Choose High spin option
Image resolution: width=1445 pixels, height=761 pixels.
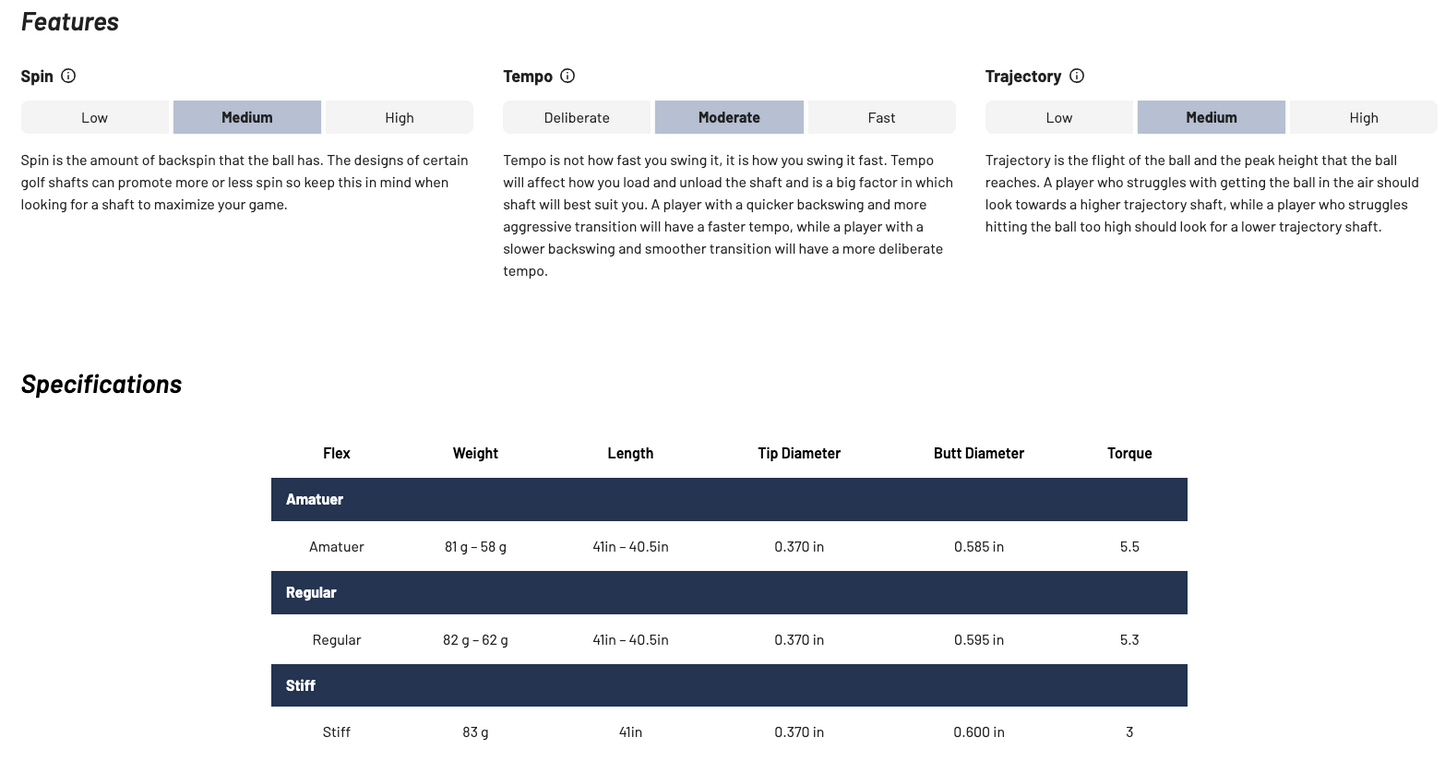tap(399, 117)
